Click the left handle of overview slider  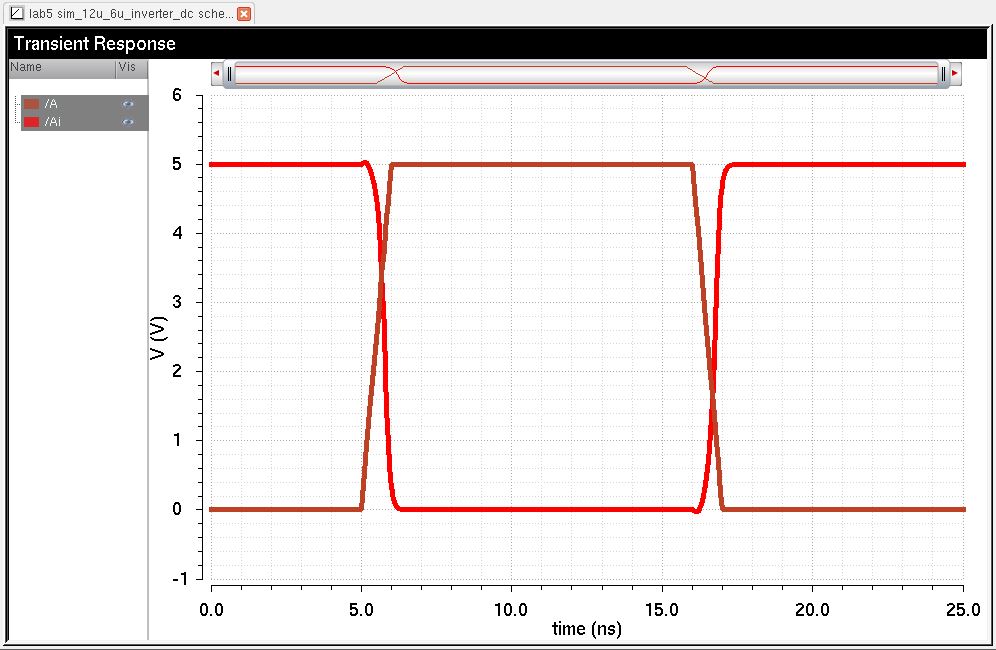click(230, 74)
